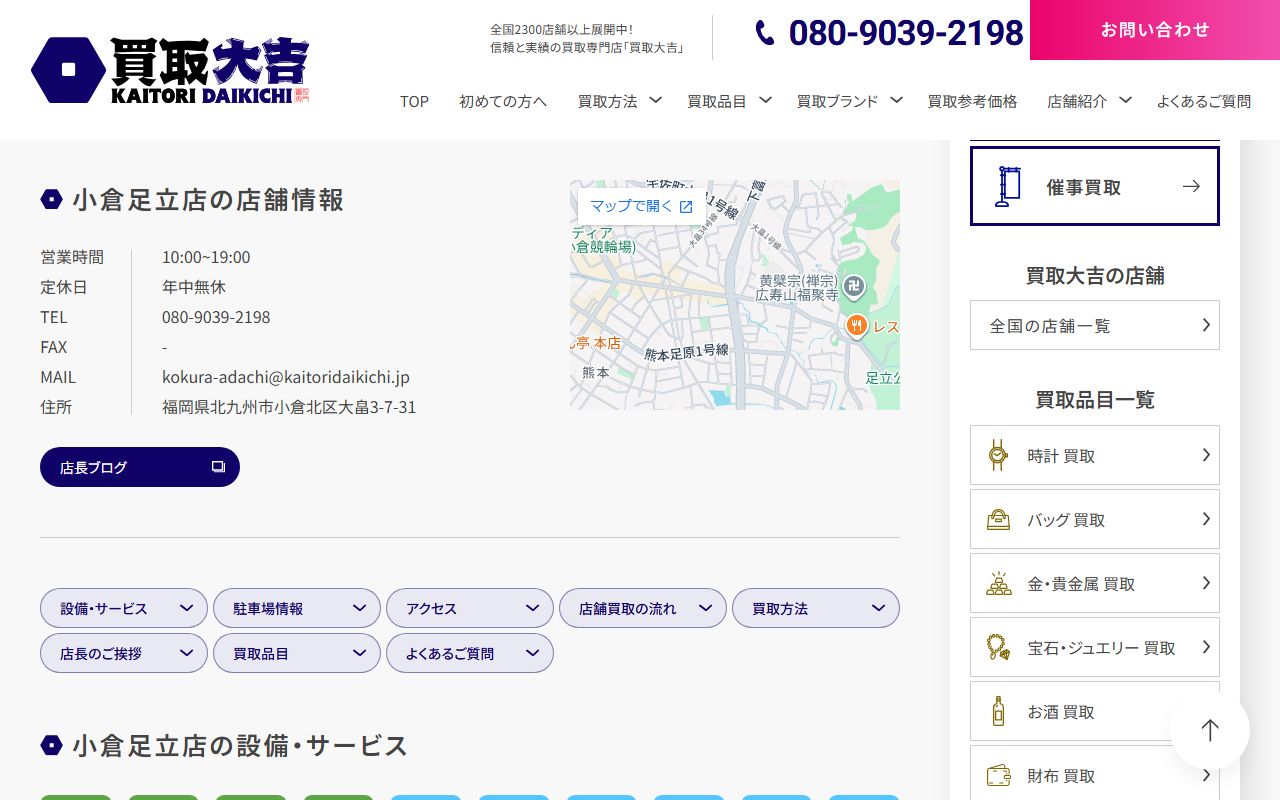Click the wallet icon beside 財布 買取
Image resolution: width=1280 pixels, height=800 pixels.
tap(998, 775)
